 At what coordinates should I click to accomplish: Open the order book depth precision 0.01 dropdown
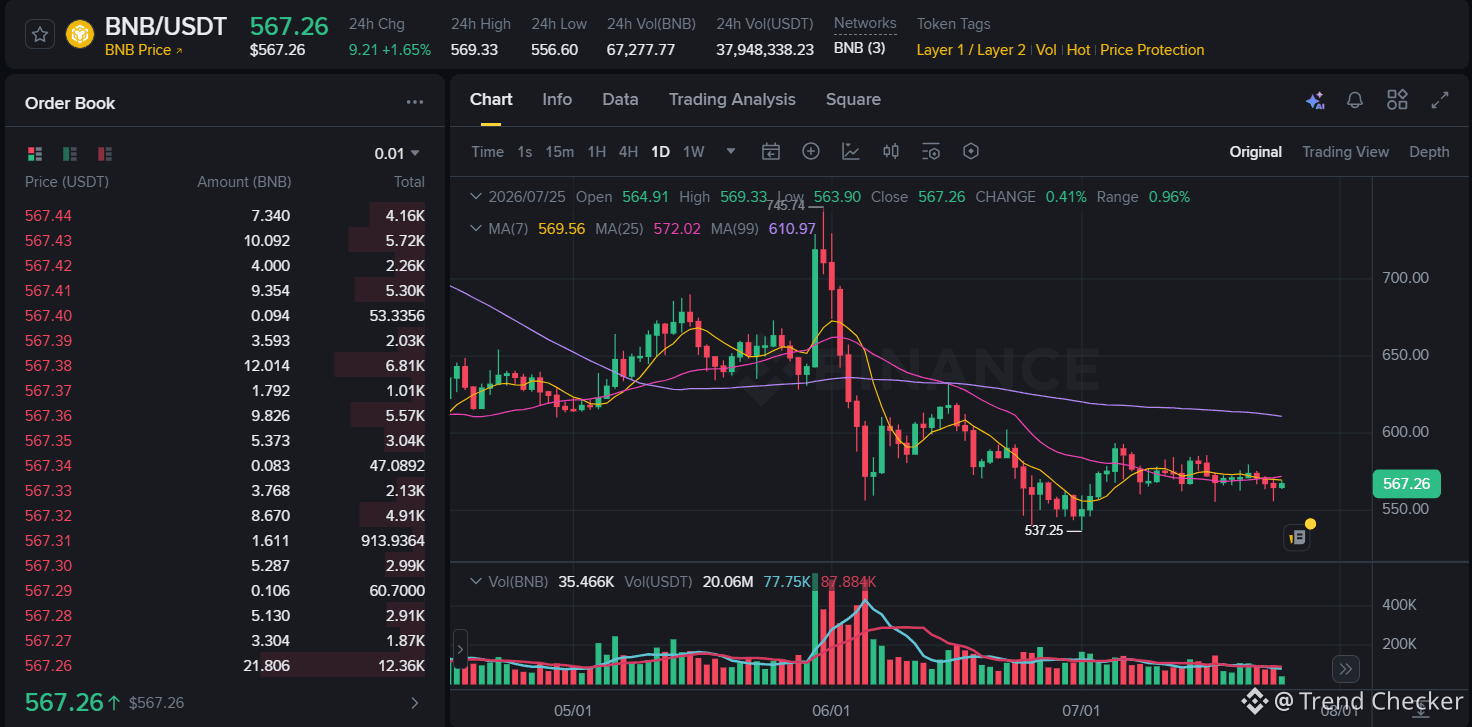(397, 153)
